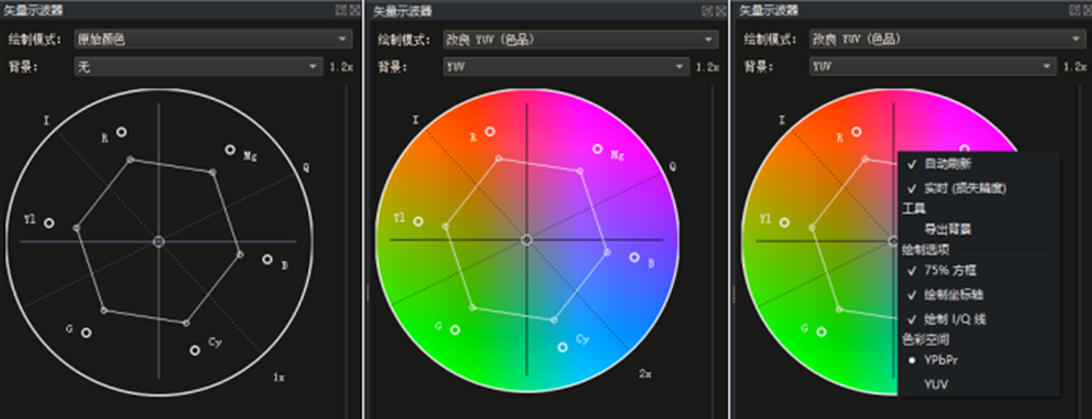Close the middle 矢量示波器 panel
Viewport: 1092px width, 419px height.
(x=720, y=10)
